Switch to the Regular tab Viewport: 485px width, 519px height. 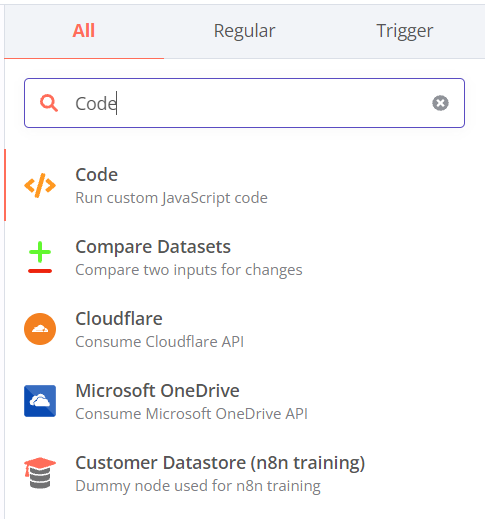[244, 31]
